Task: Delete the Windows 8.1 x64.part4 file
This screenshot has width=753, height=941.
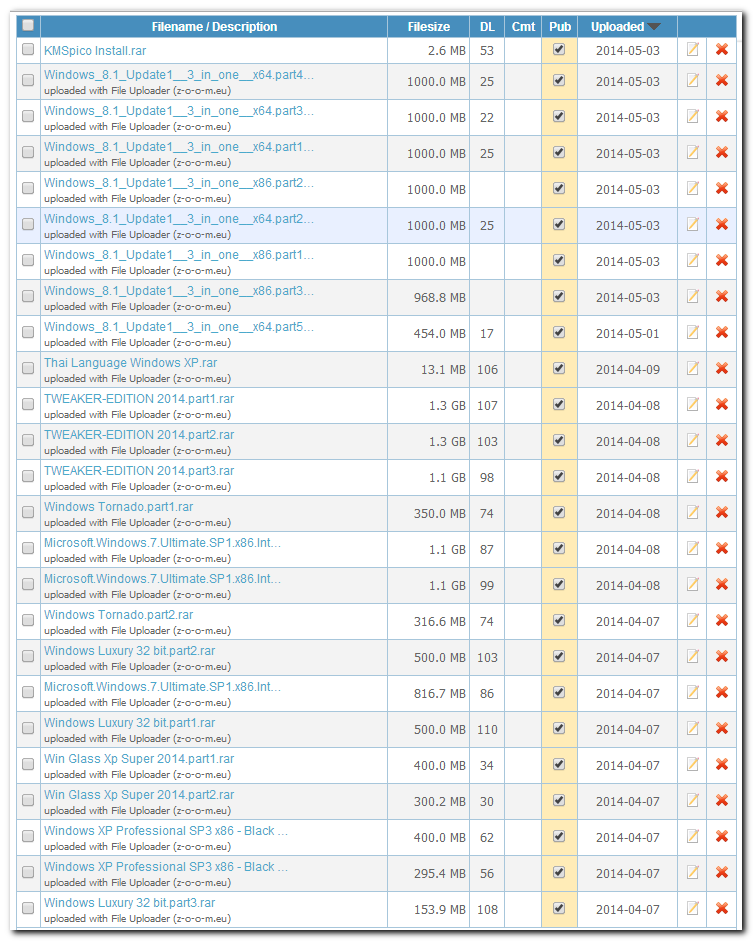Action: coord(722,81)
